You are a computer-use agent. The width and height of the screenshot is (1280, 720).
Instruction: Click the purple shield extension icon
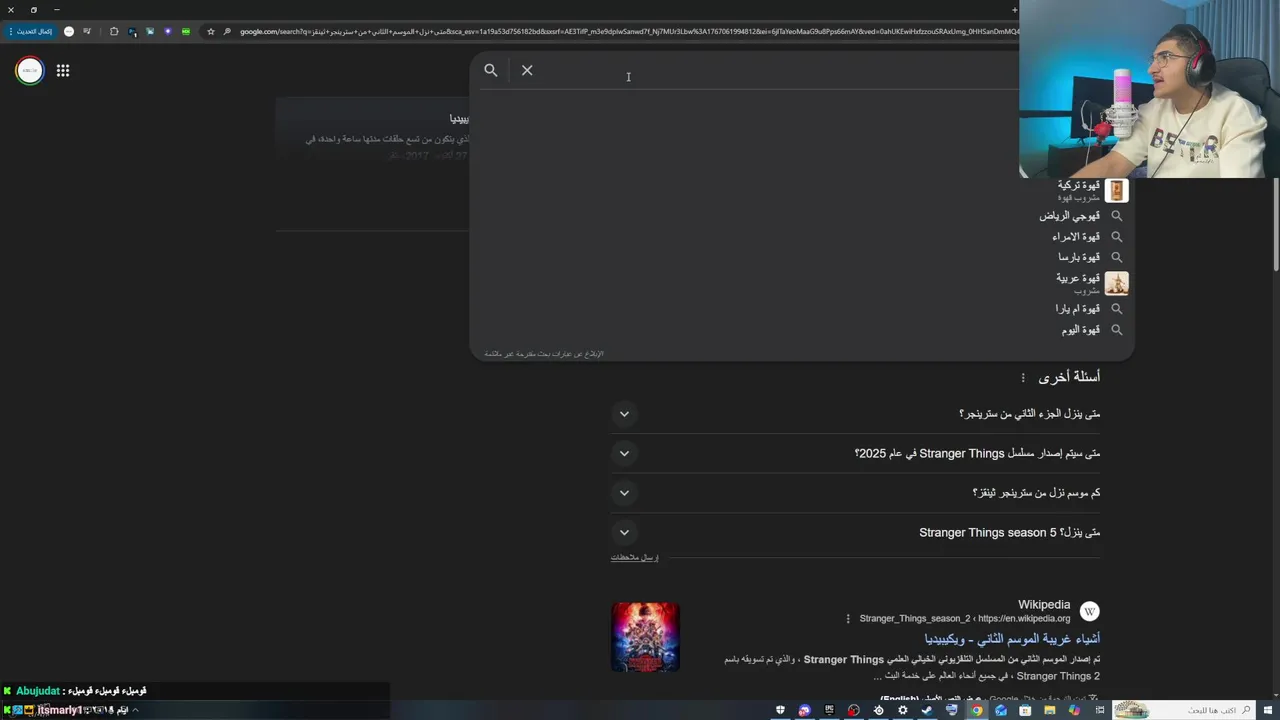coord(168,32)
